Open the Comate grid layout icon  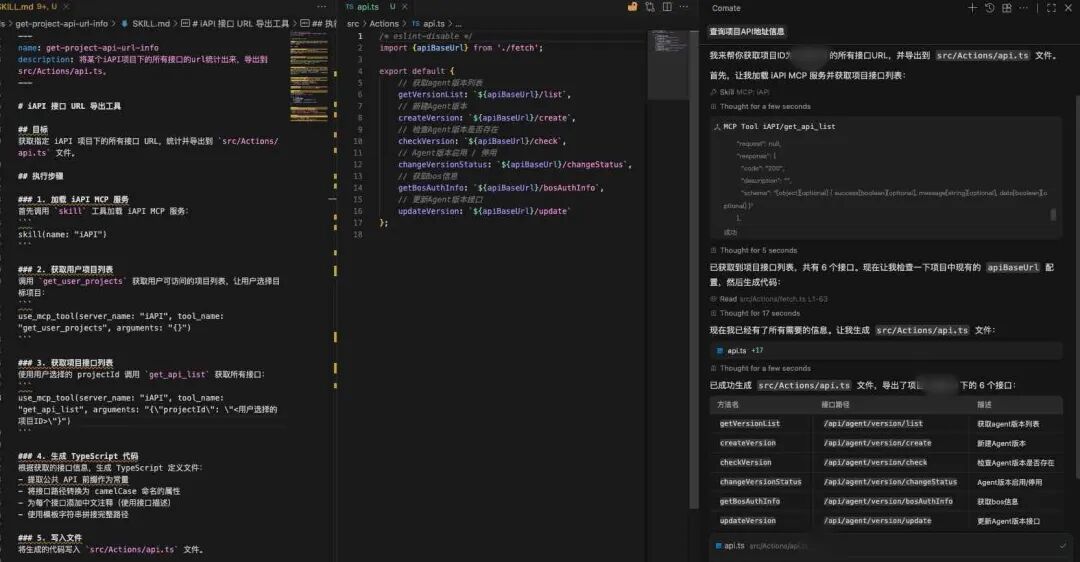tap(1006, 8)
